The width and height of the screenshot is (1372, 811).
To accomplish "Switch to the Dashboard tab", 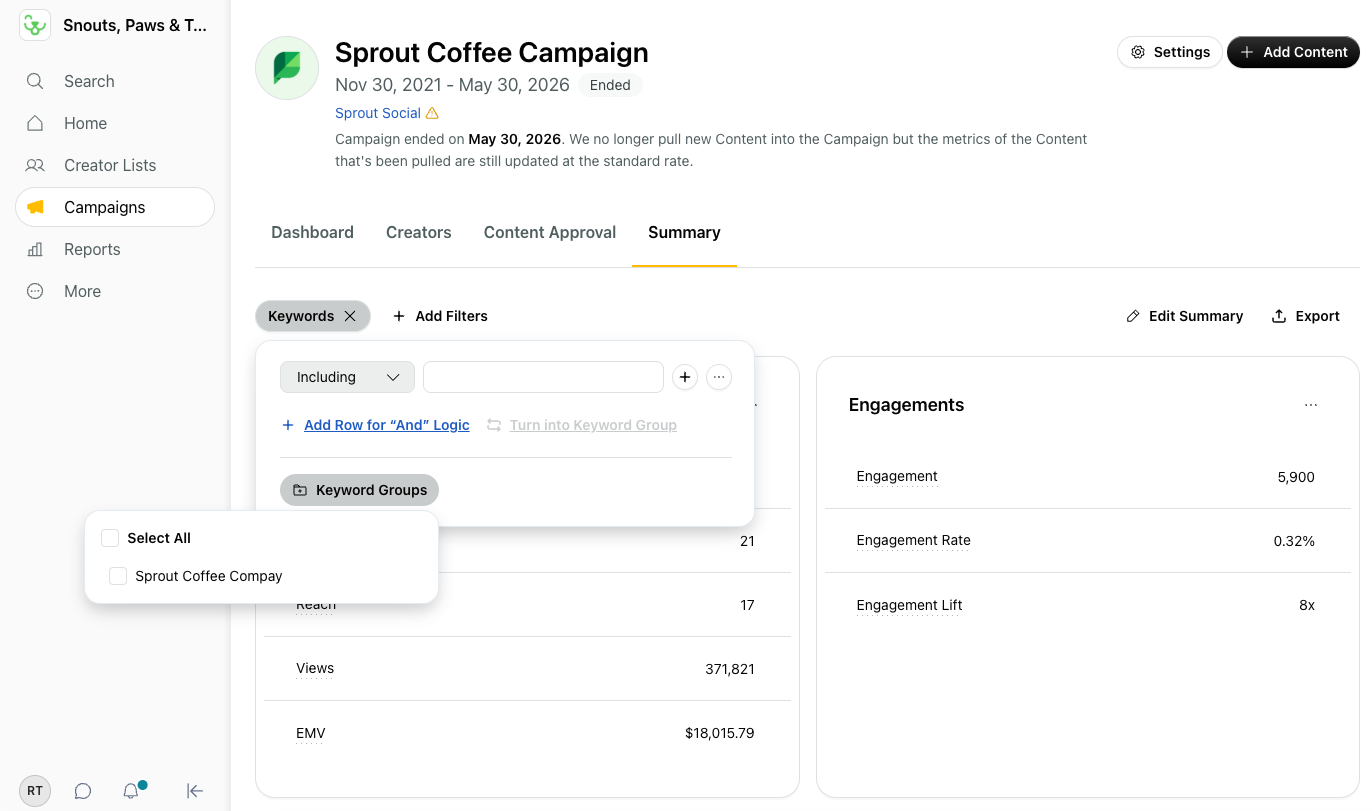I will (x=312, y=232).
